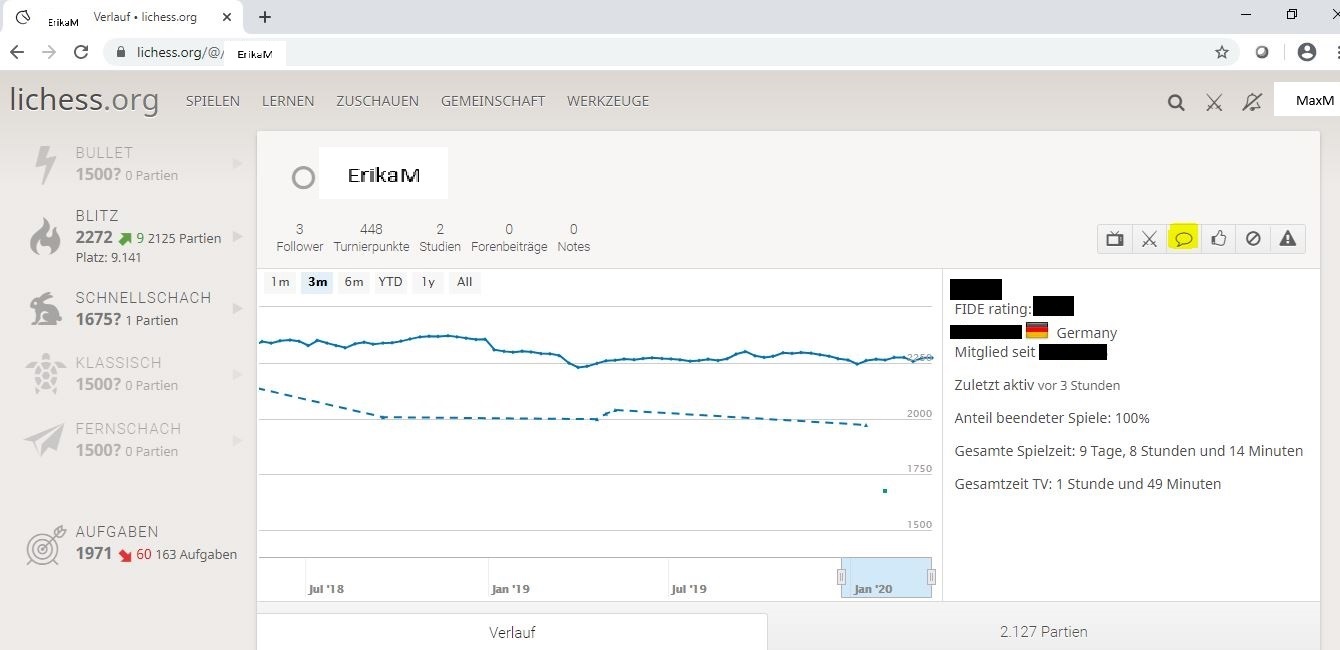
Task: Follow player with thumbs-up icon
Action: pos(1218,238)
